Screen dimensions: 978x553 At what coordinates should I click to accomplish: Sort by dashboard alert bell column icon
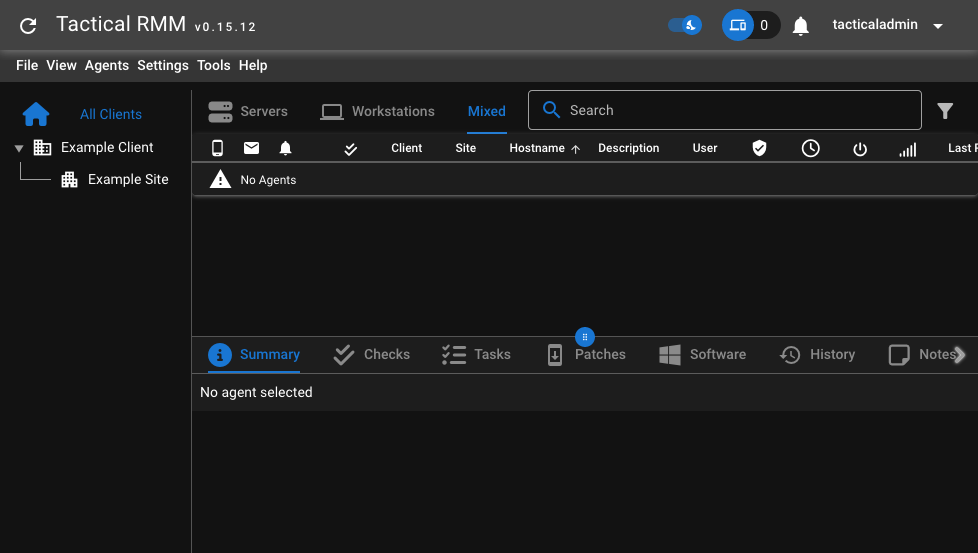point(285,148)
